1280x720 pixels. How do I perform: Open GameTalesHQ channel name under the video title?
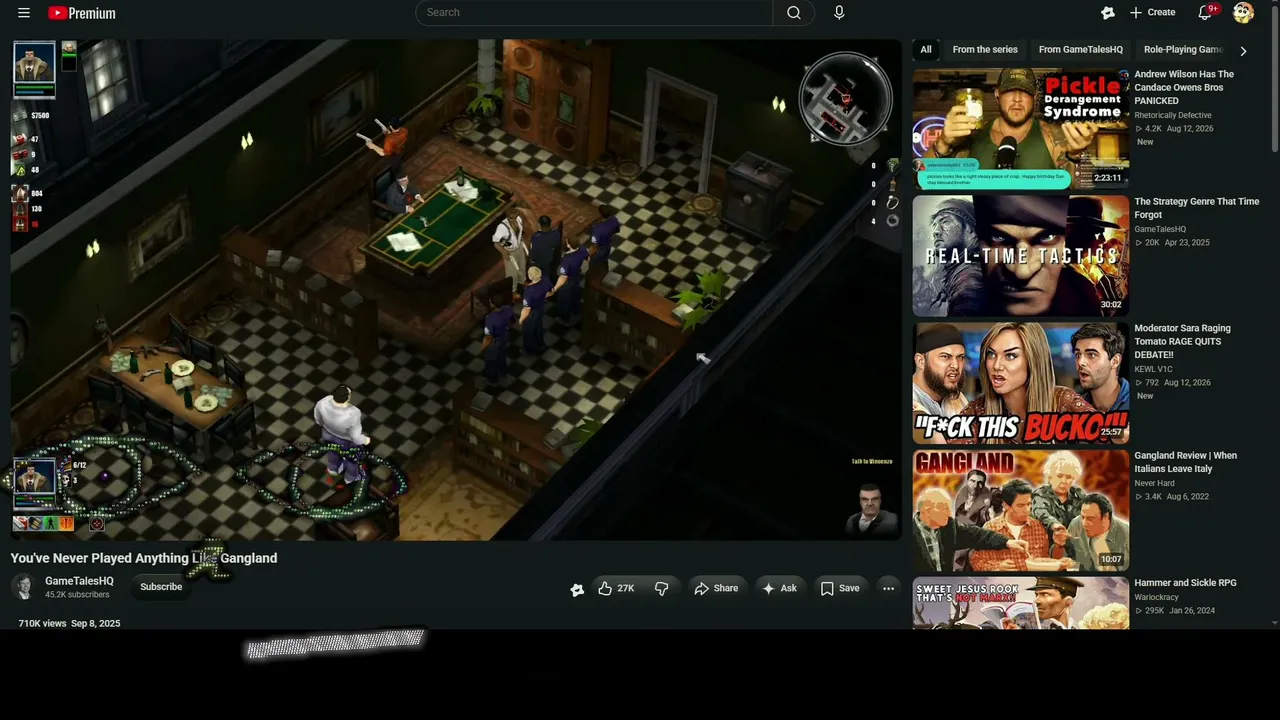tap(79, 581)
